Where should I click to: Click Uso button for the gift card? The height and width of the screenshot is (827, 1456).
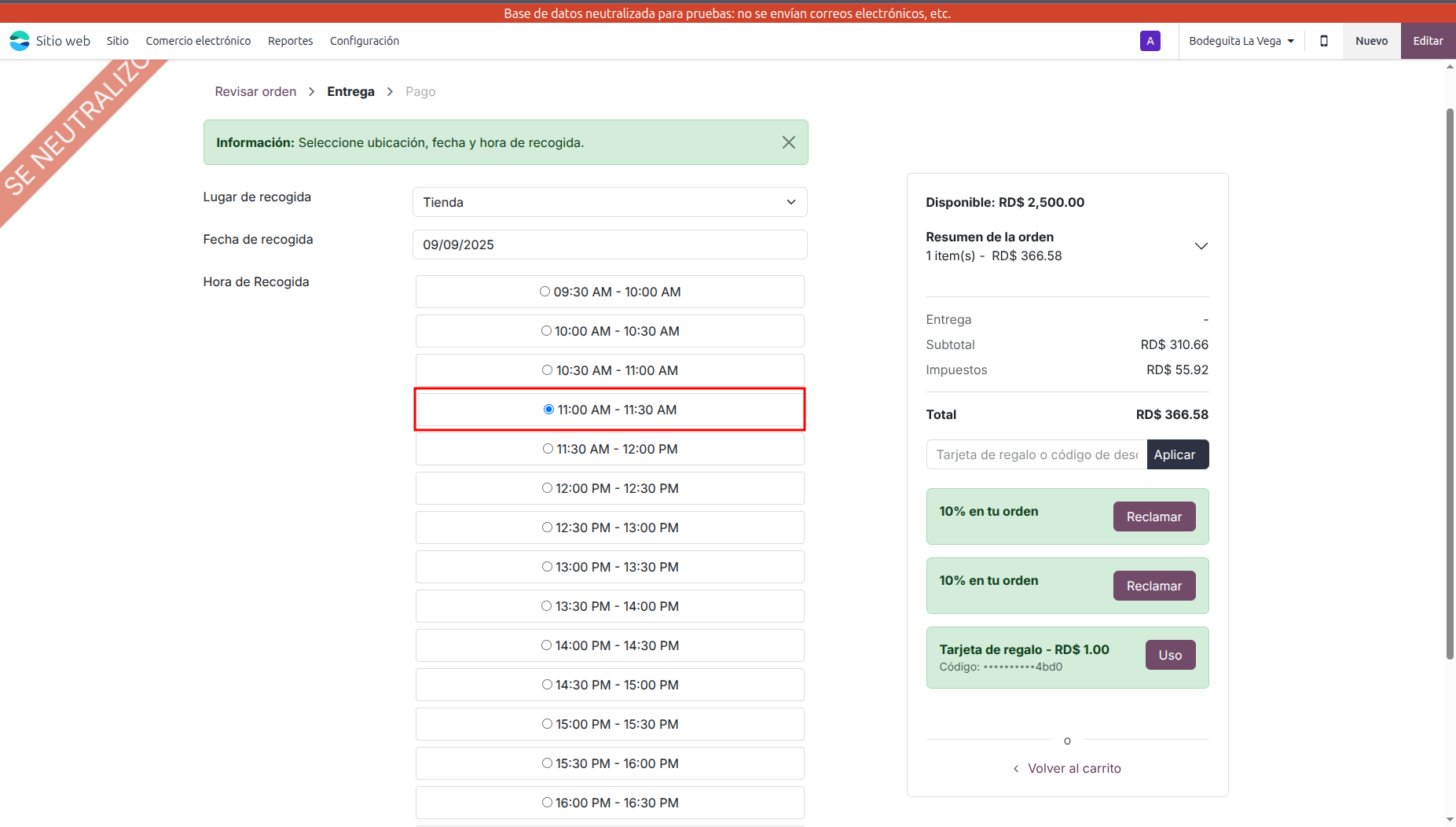1169,655
